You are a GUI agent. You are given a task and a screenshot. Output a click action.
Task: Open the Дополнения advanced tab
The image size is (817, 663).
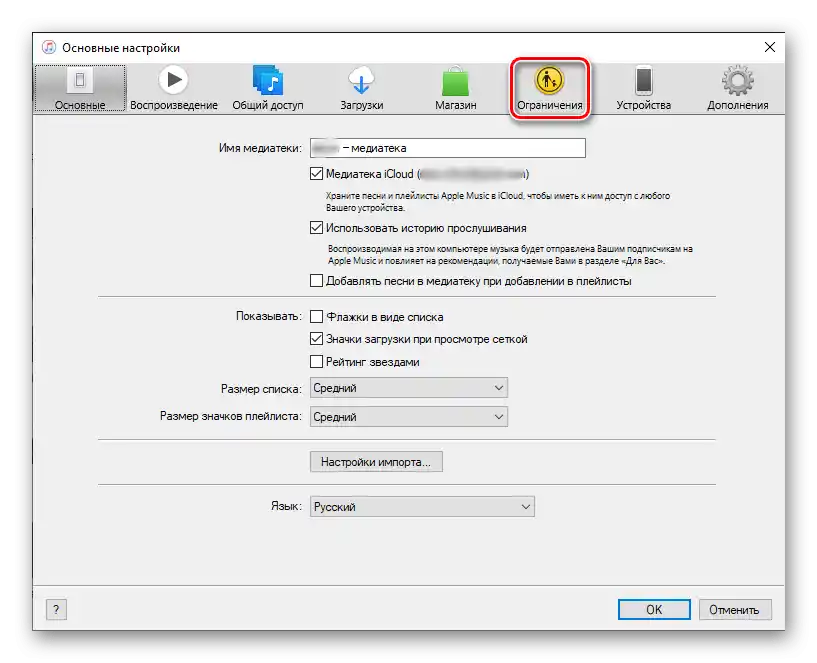click(x=738, y=88)
